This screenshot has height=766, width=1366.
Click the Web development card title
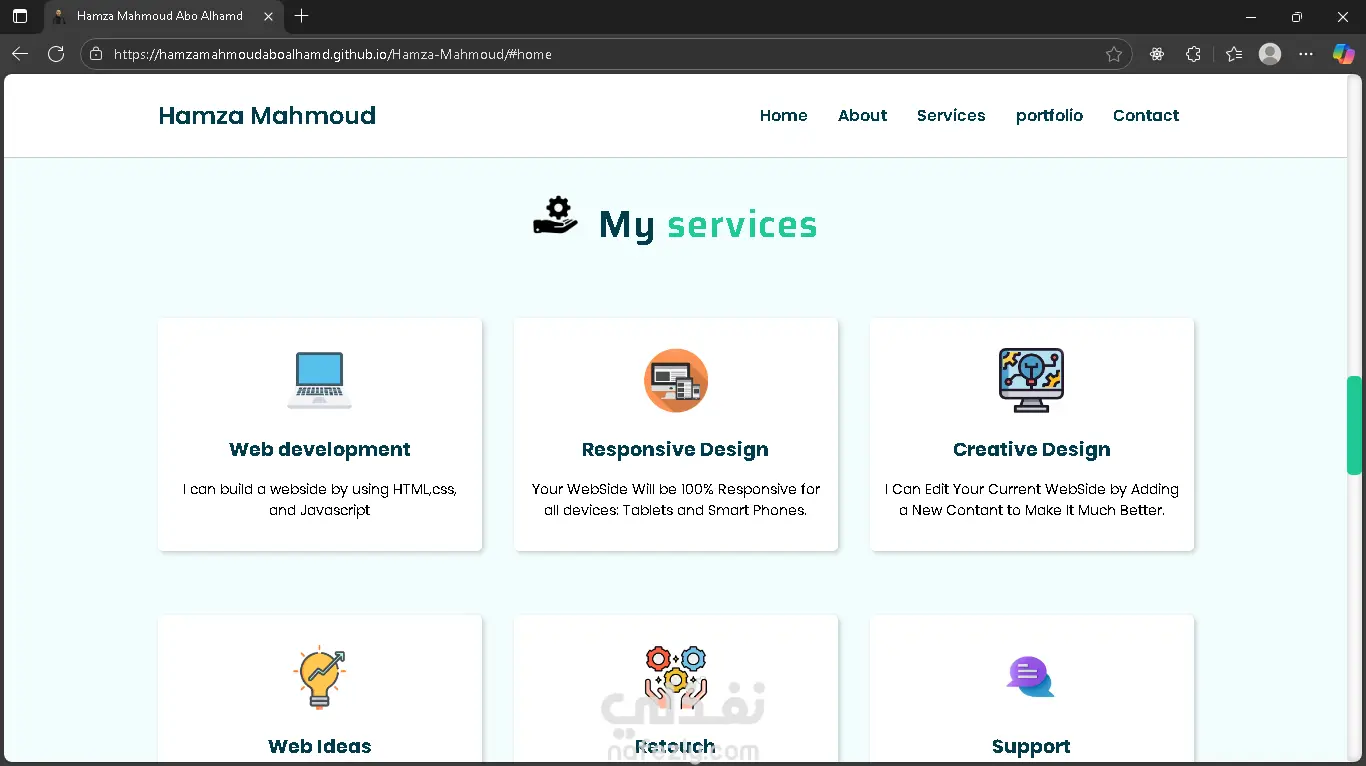[320, 449]
